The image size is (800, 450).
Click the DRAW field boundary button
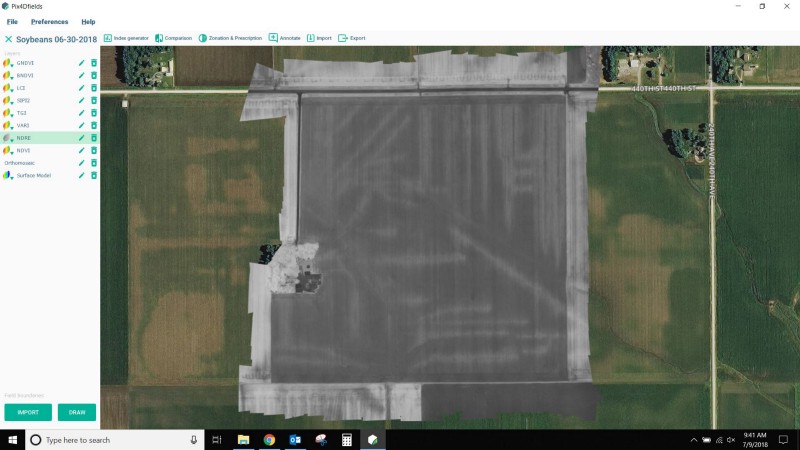tap(77, 412)
